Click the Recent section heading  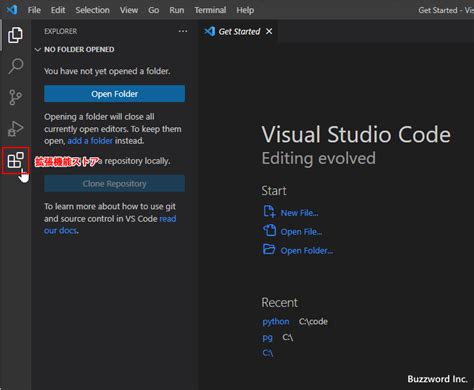click(x=279, y=303)
